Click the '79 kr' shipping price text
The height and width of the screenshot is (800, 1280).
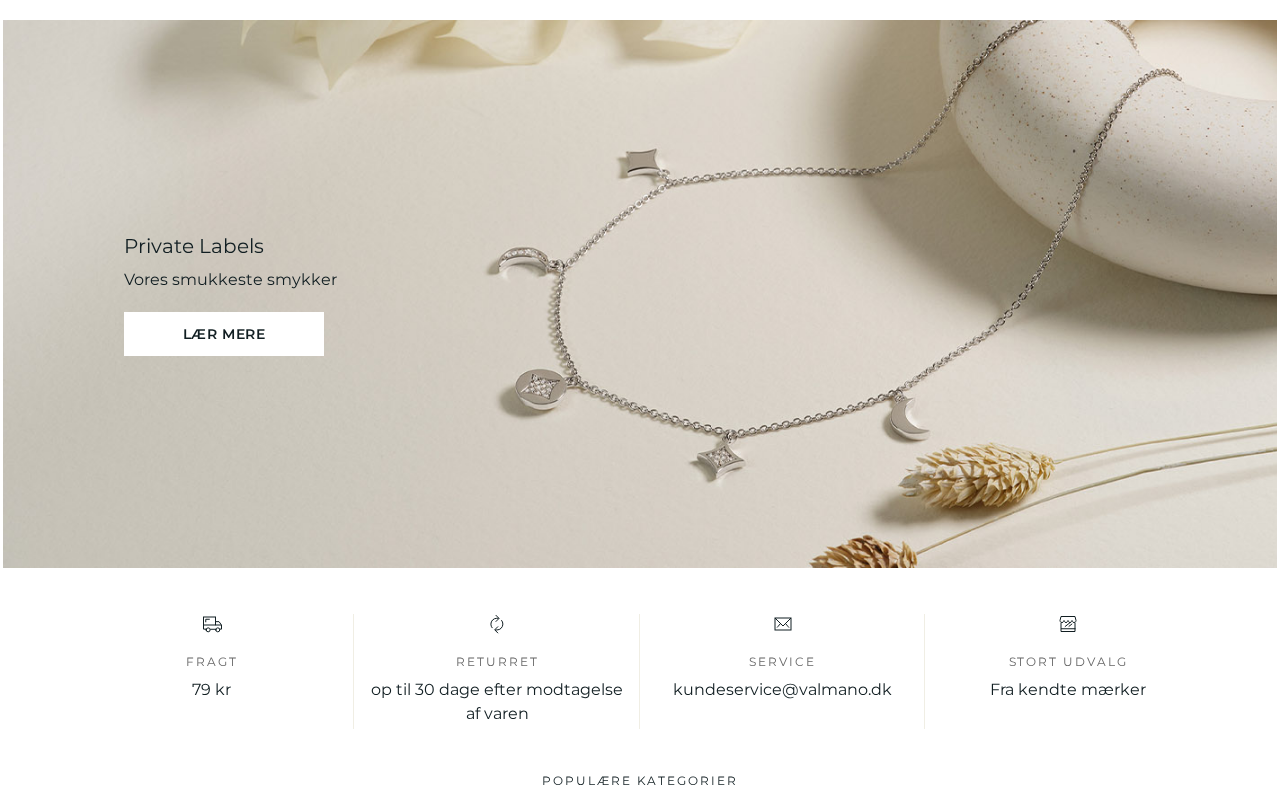pyautogui.click(x=212, y=690)
